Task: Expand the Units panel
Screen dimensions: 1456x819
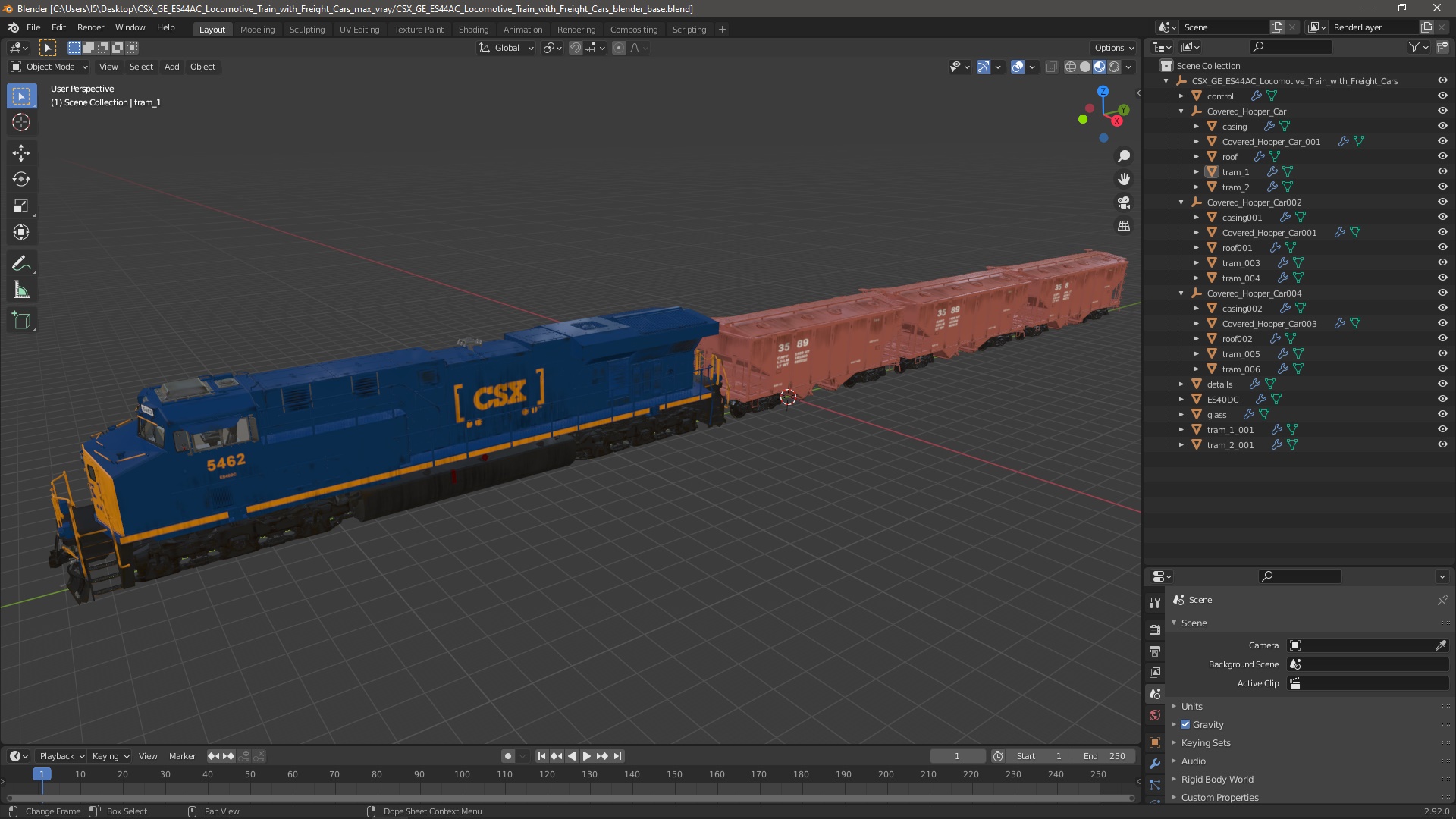Action: (1191, 706)
